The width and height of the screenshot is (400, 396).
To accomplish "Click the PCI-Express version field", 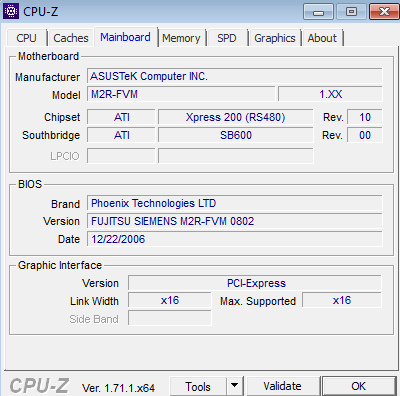I will click(x=255, y=283).
